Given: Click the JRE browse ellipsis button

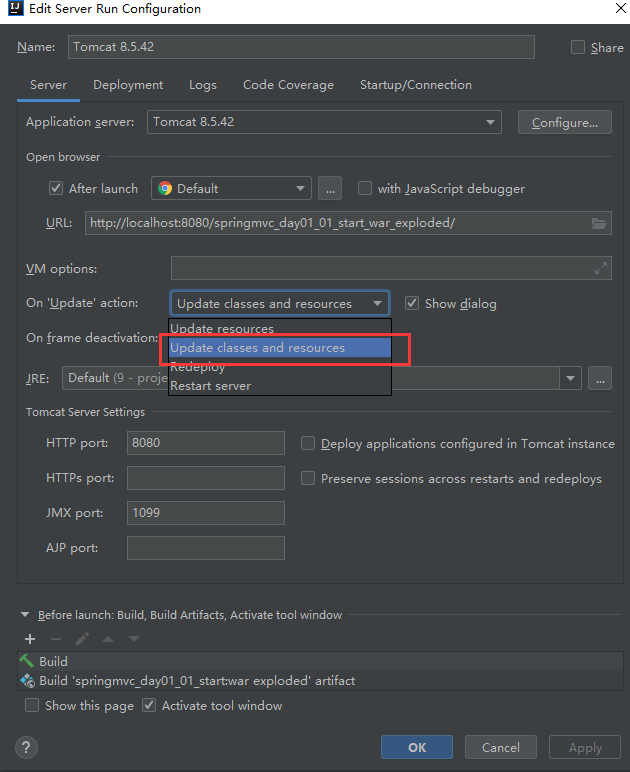Looking at the screenshot, I should (600, 379).
